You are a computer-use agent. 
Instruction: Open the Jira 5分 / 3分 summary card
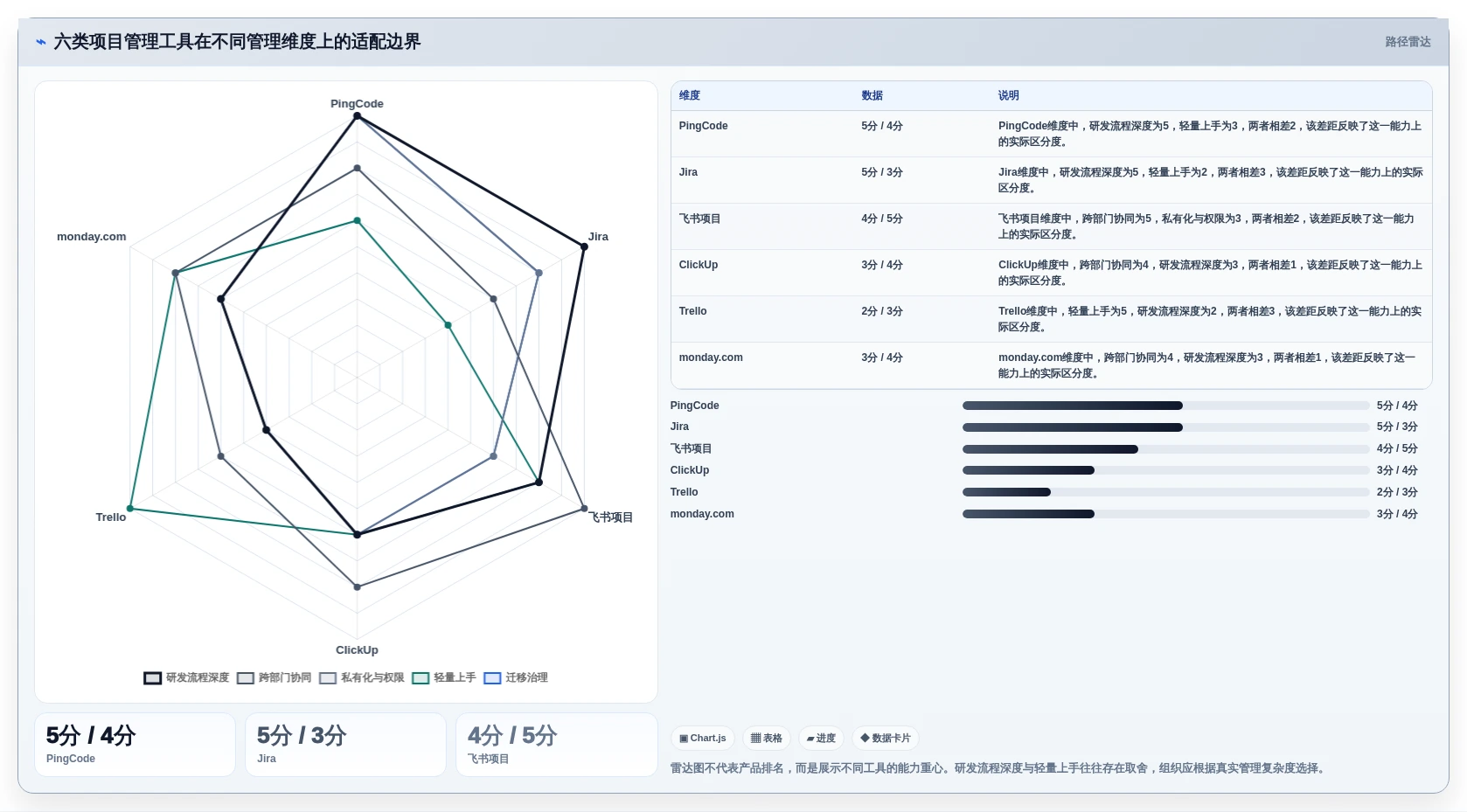click(345, 745)
